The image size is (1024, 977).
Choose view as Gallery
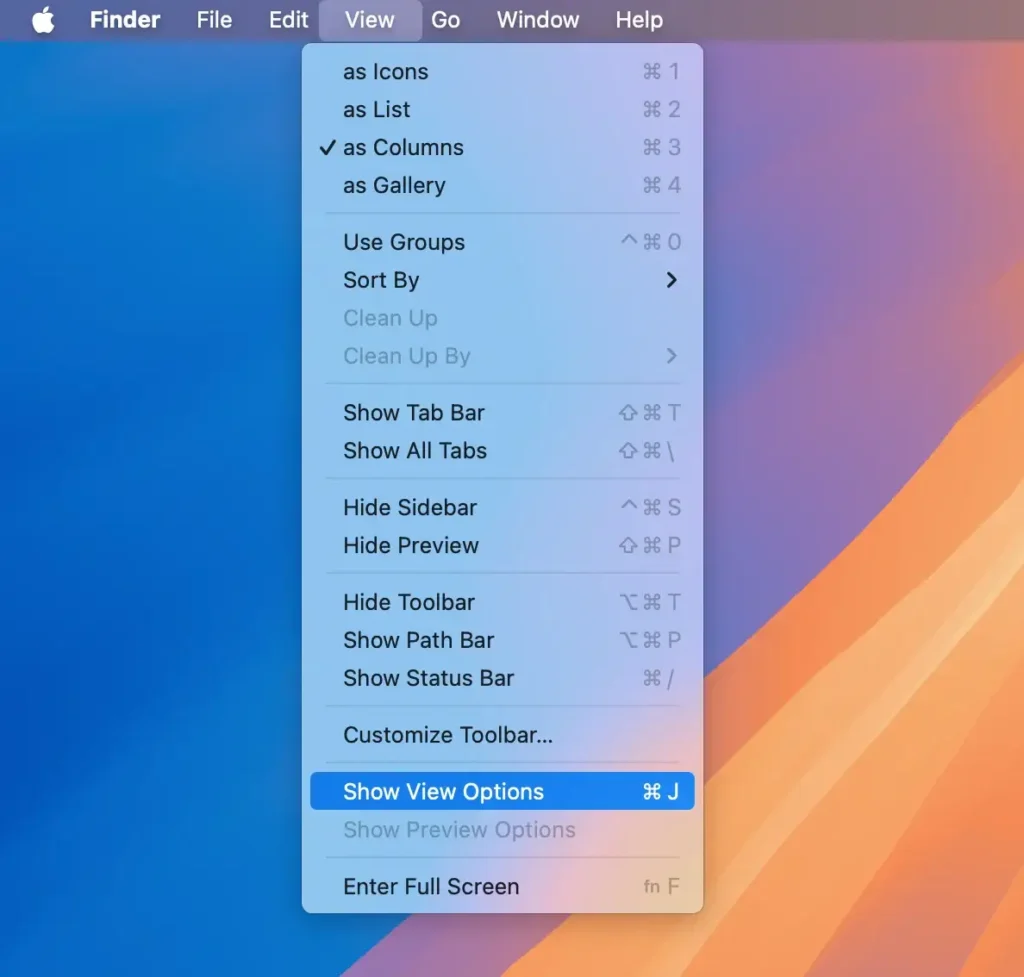pyautogui.click(x=502, y=185)
